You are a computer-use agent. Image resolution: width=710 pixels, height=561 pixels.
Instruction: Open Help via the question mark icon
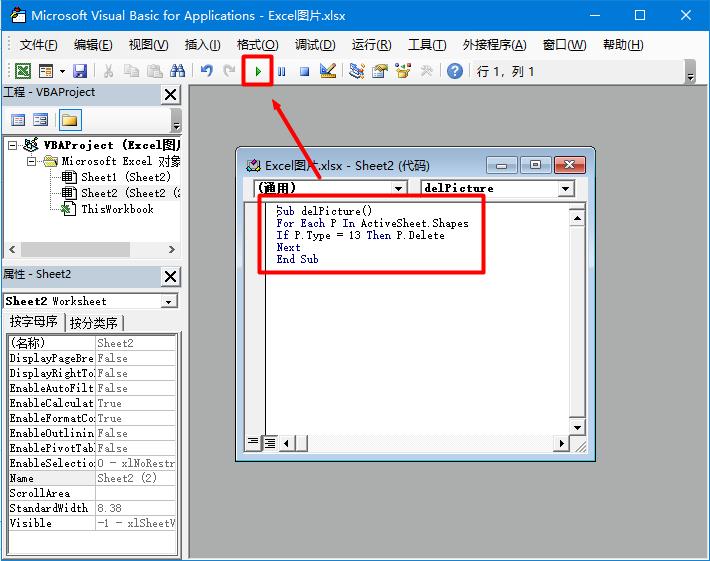(455, 71)
